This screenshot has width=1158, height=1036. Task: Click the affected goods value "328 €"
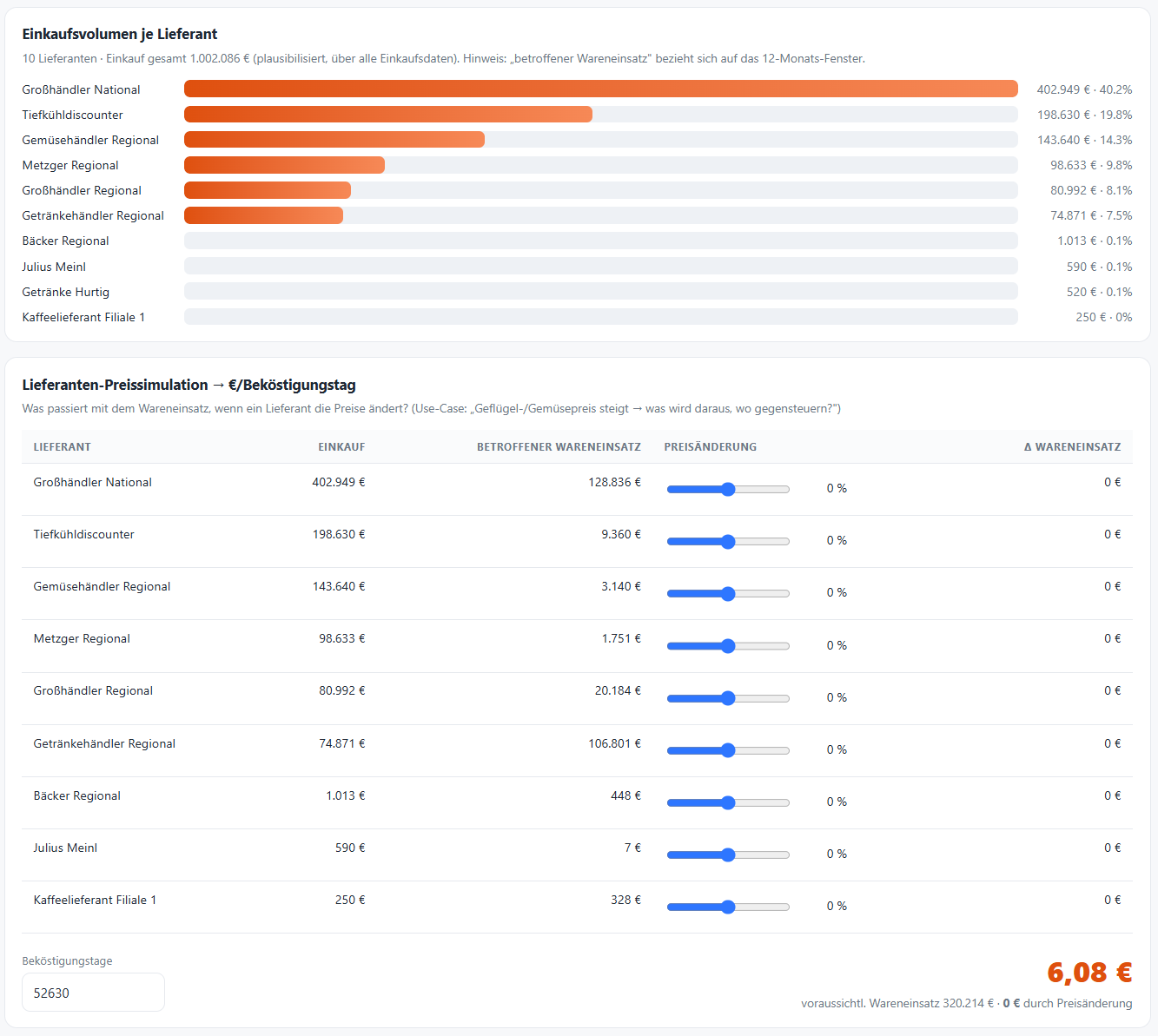coord(626,900)
